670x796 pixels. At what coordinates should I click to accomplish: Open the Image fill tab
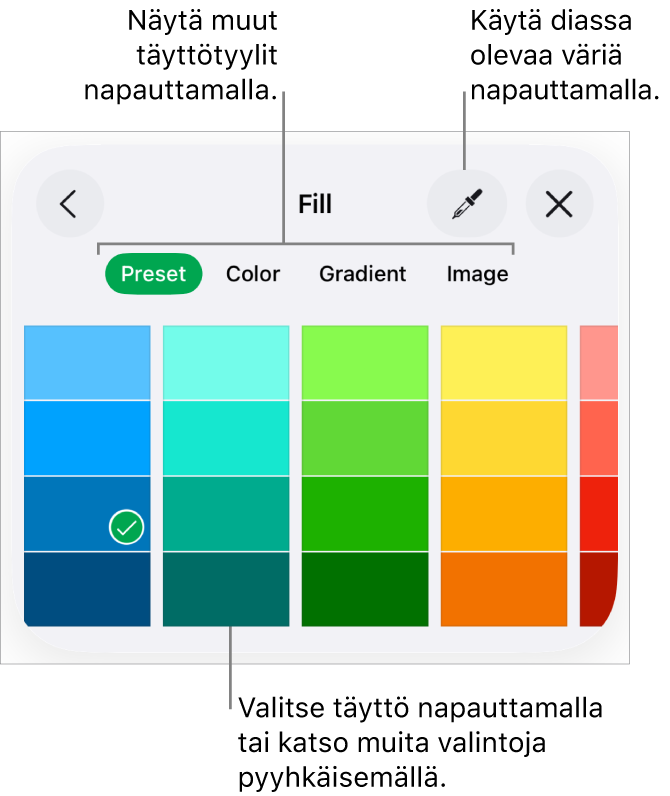pyautogui.click(x=477, y=274)
